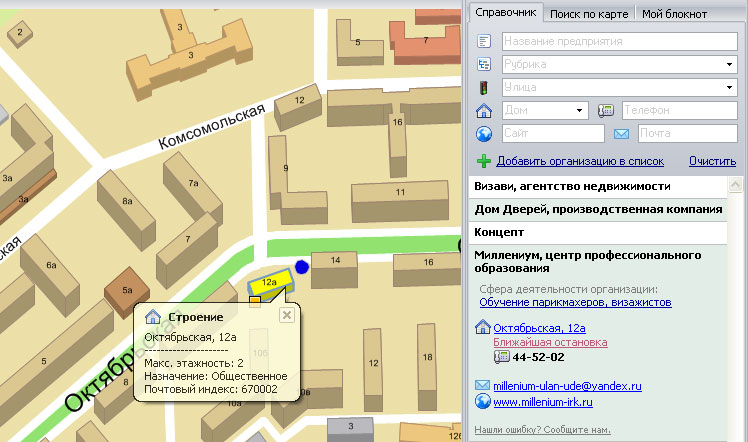This screenshot has width=748, height=442.
Task: Click building 18 on the map
Action: [427, 366]
